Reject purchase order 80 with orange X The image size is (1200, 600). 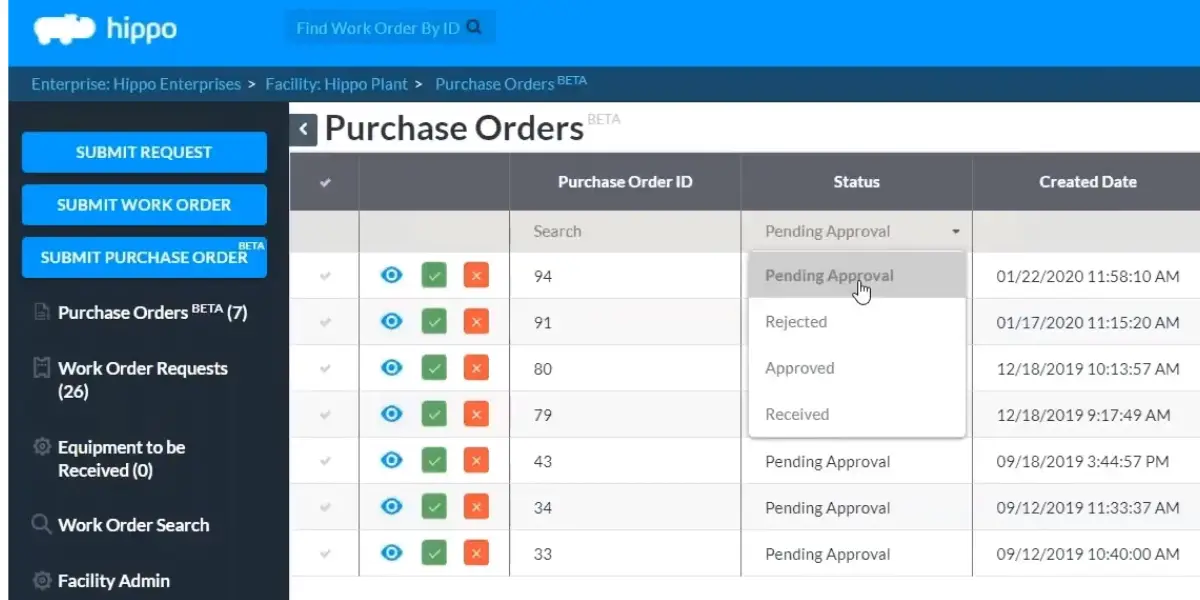point(476,368)
